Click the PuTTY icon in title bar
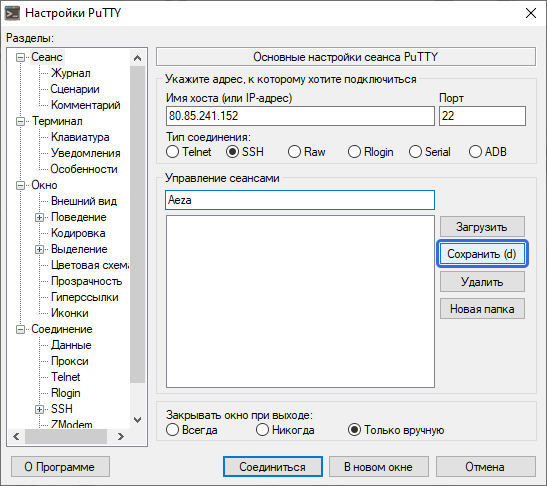 coord(12,13)
